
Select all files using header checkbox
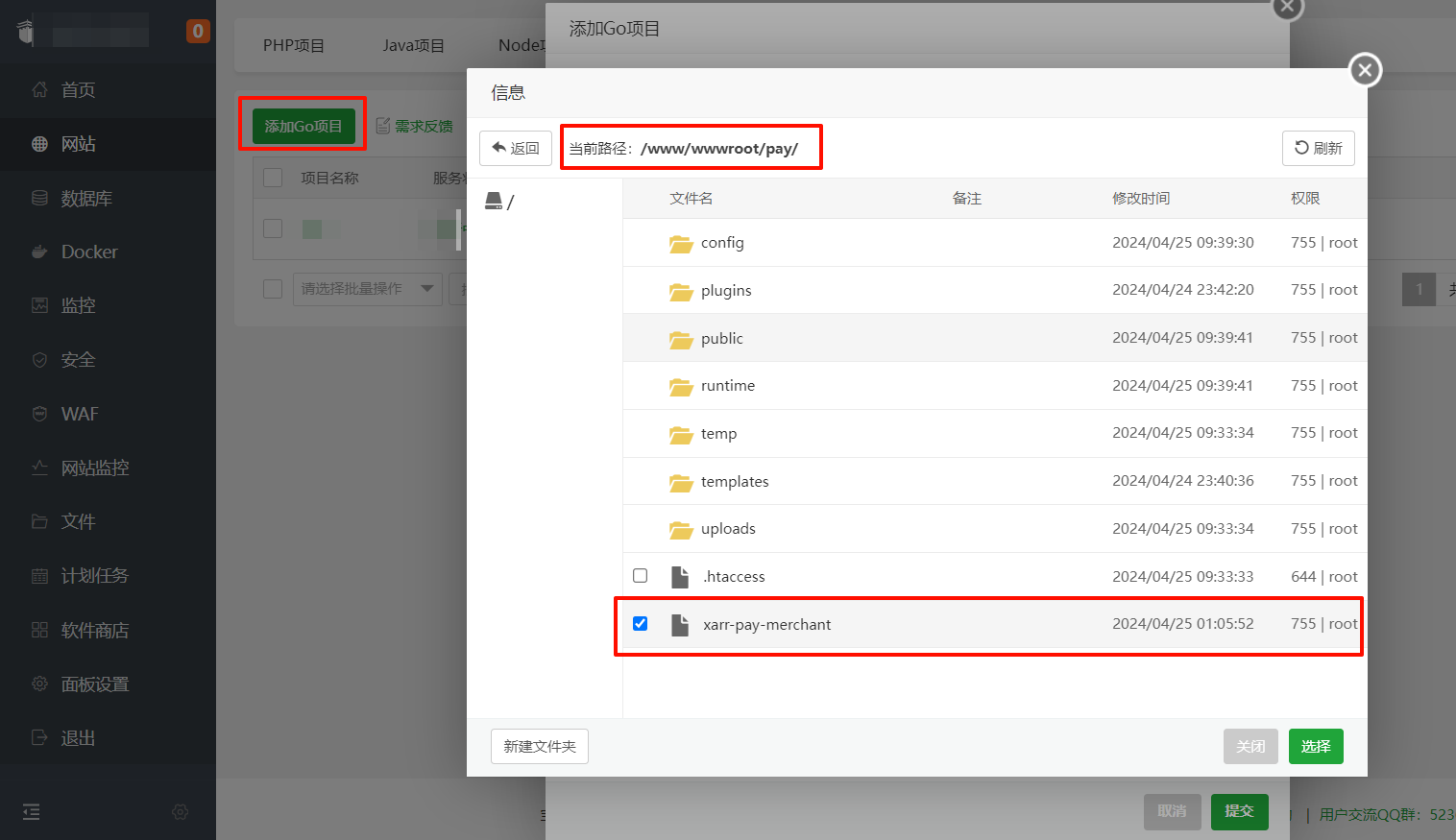pos(273,177)
